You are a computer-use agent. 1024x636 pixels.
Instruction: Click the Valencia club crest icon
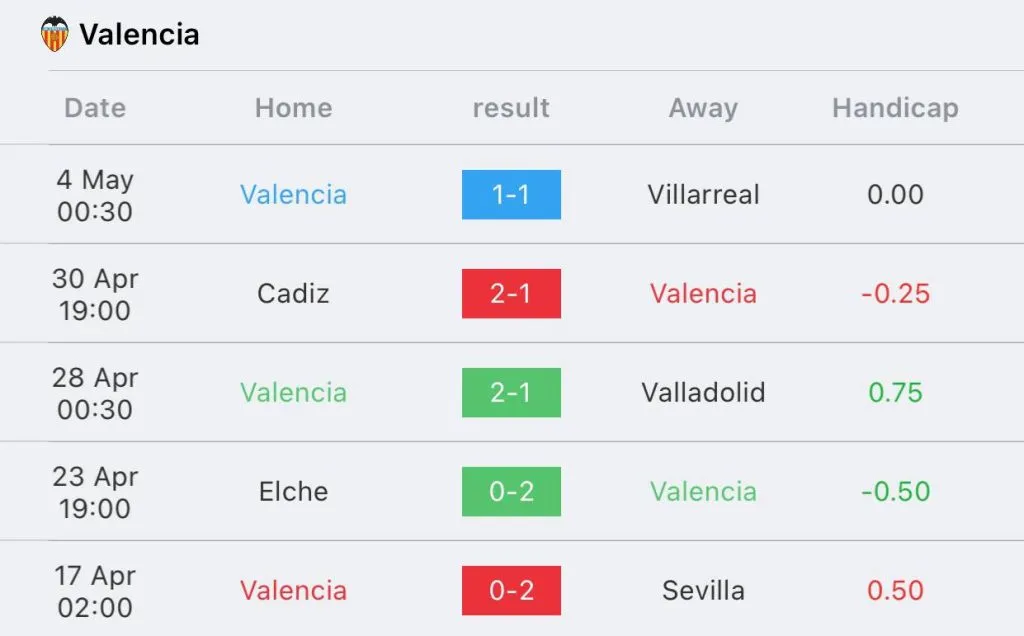point(55,35)
